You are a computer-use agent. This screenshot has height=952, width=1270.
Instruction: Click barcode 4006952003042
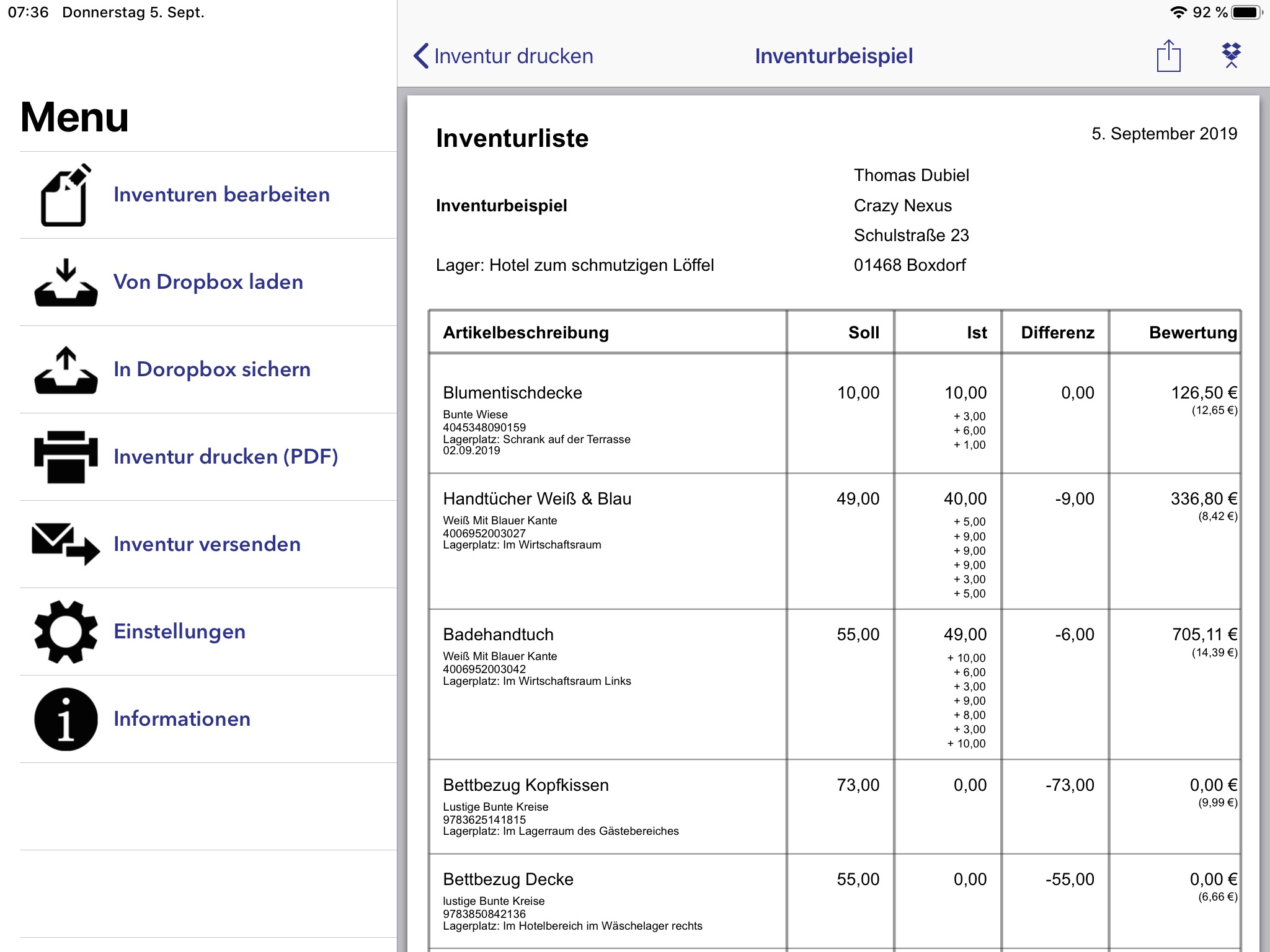click(484, 669)
